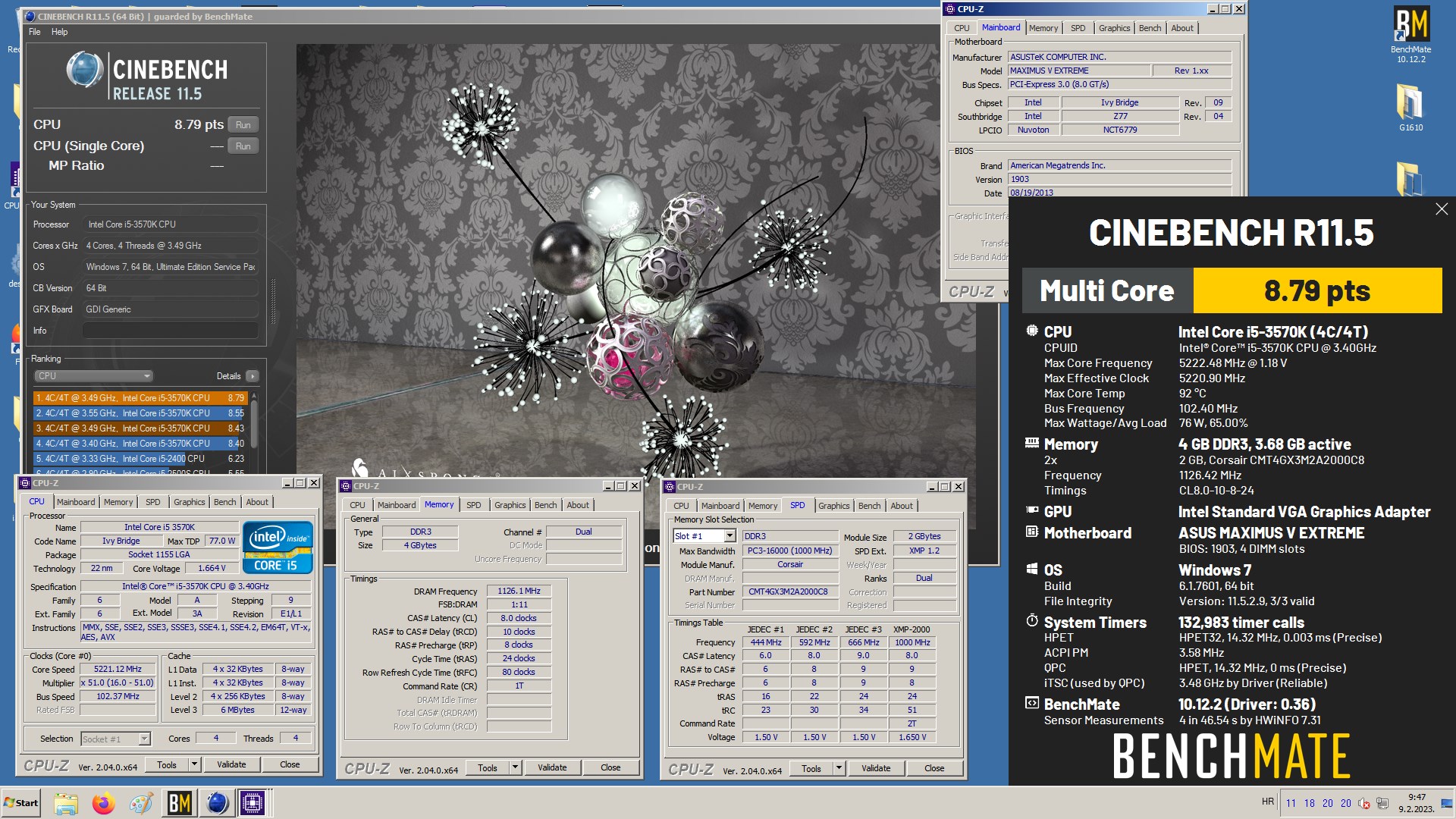Image resolution: width=1456 pixels, height=819 pixels.
Task: Switch to CPU-Z in the taskbar
Action: tap(253, 803)
